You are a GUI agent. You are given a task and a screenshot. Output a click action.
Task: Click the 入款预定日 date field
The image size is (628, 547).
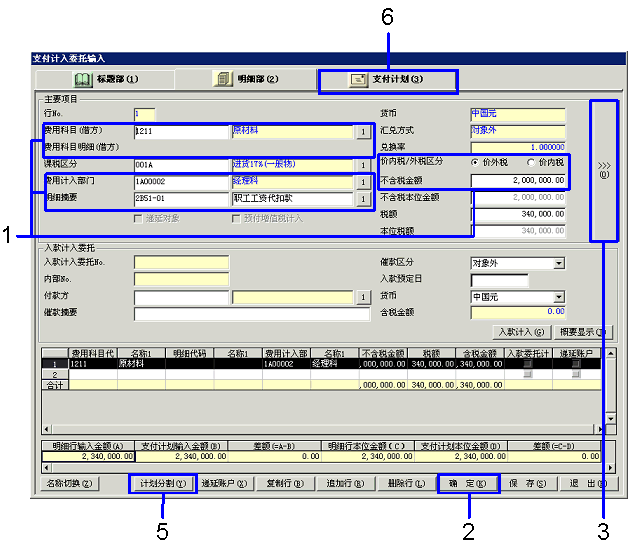click(x=499, y=280)
